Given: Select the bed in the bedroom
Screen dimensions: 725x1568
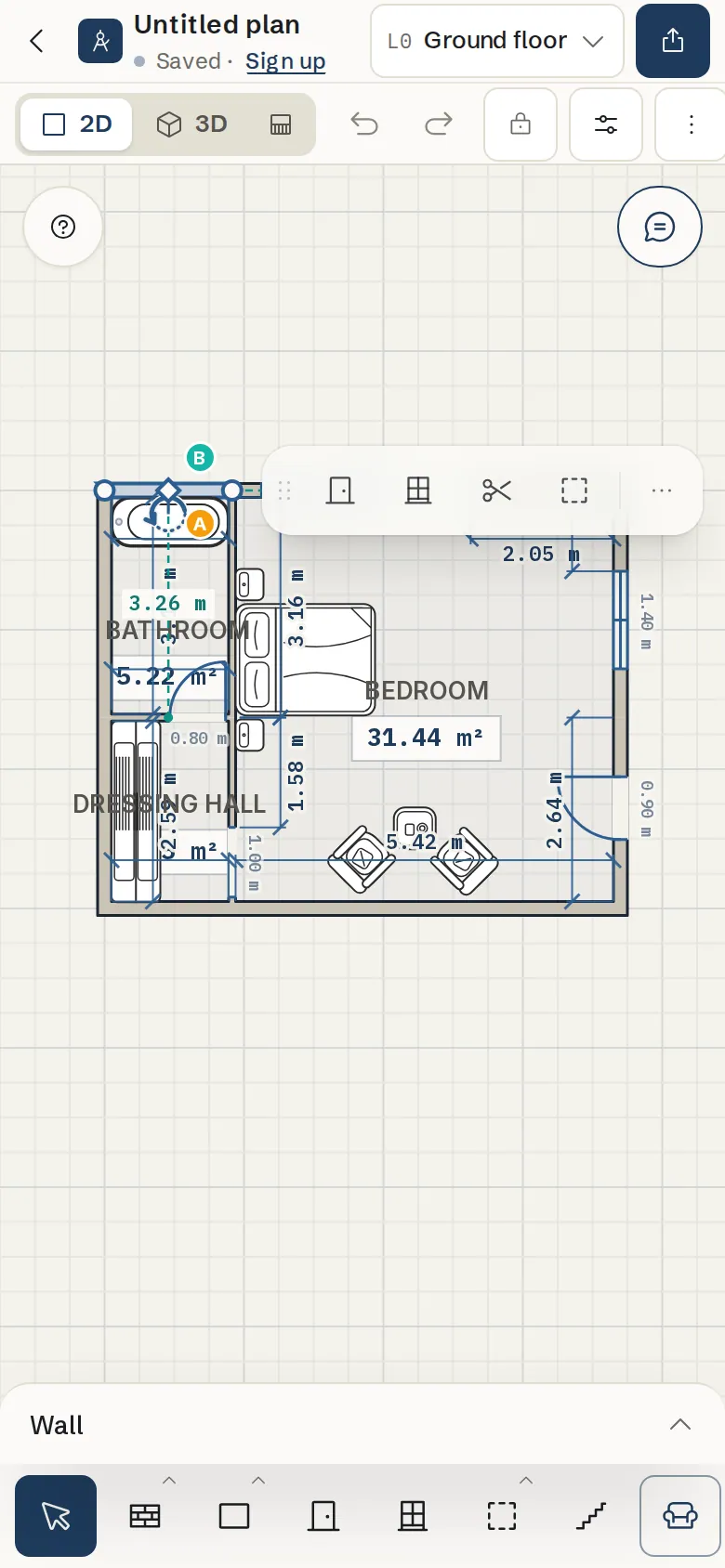Looking at the screenshot, I should pyautogui.click(x=306, y=660).
